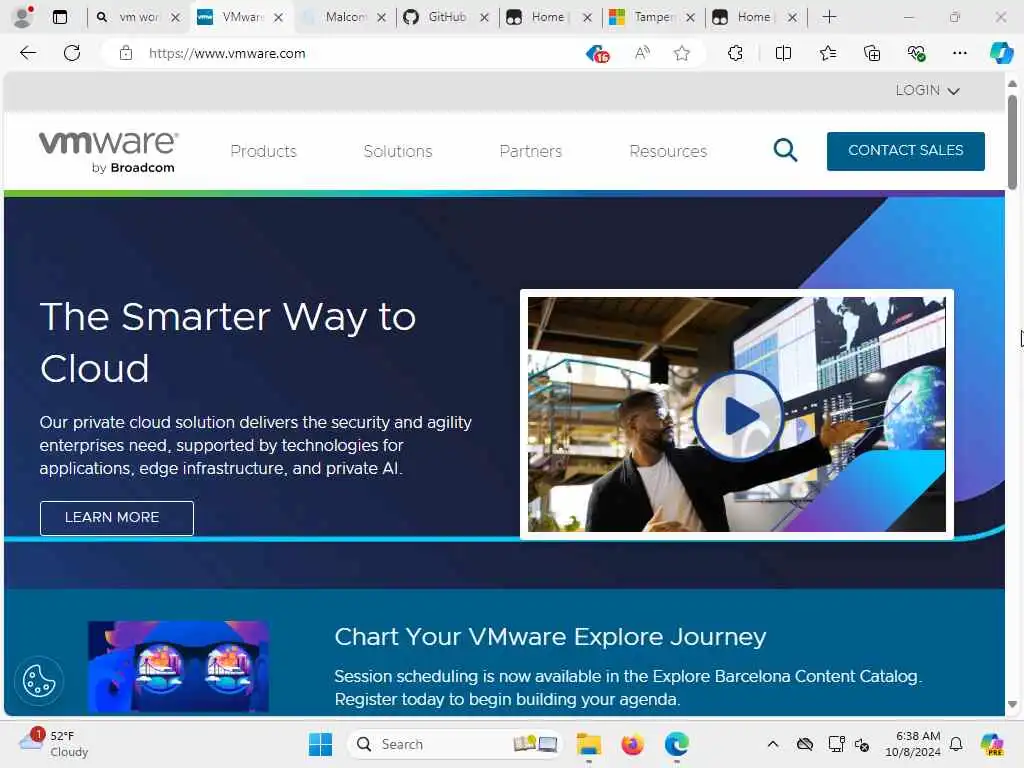Open the Solutions menu
The height and width of the screenshot is (768, 1024).
click(398, 152)
